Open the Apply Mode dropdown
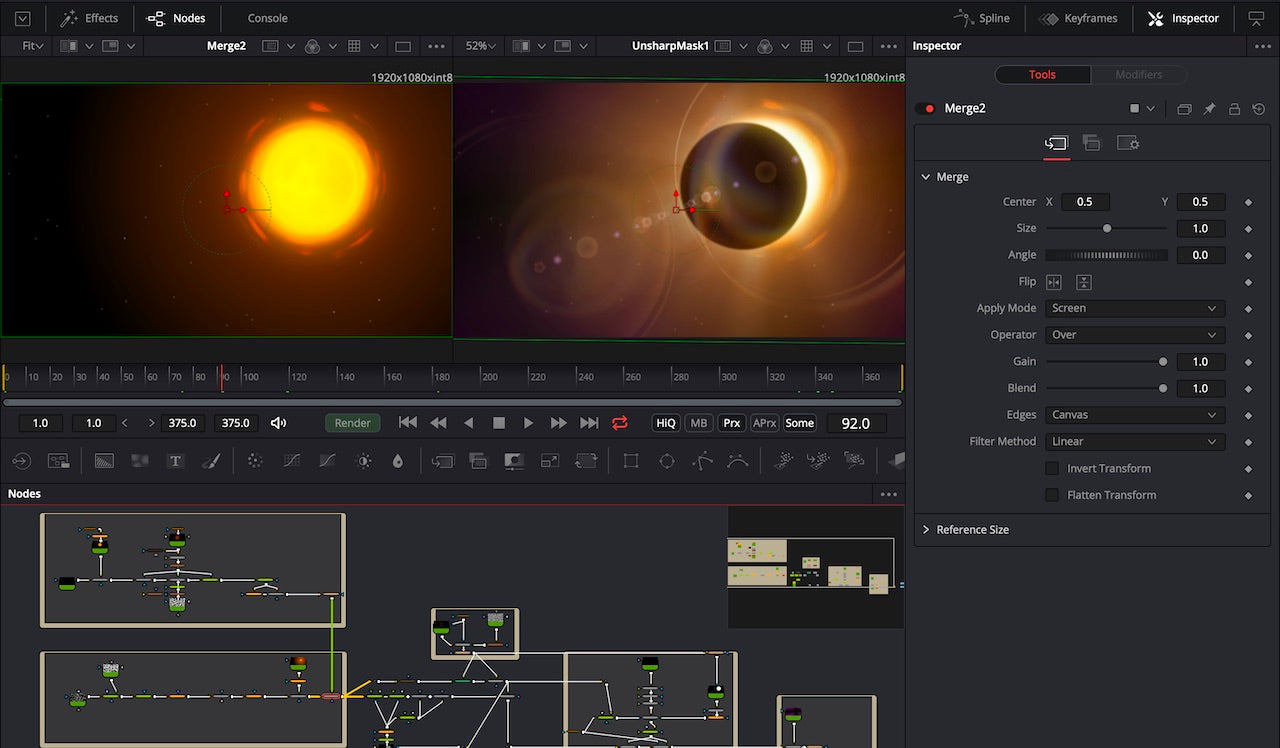1280x748 pixels. tap(1134, 308)
